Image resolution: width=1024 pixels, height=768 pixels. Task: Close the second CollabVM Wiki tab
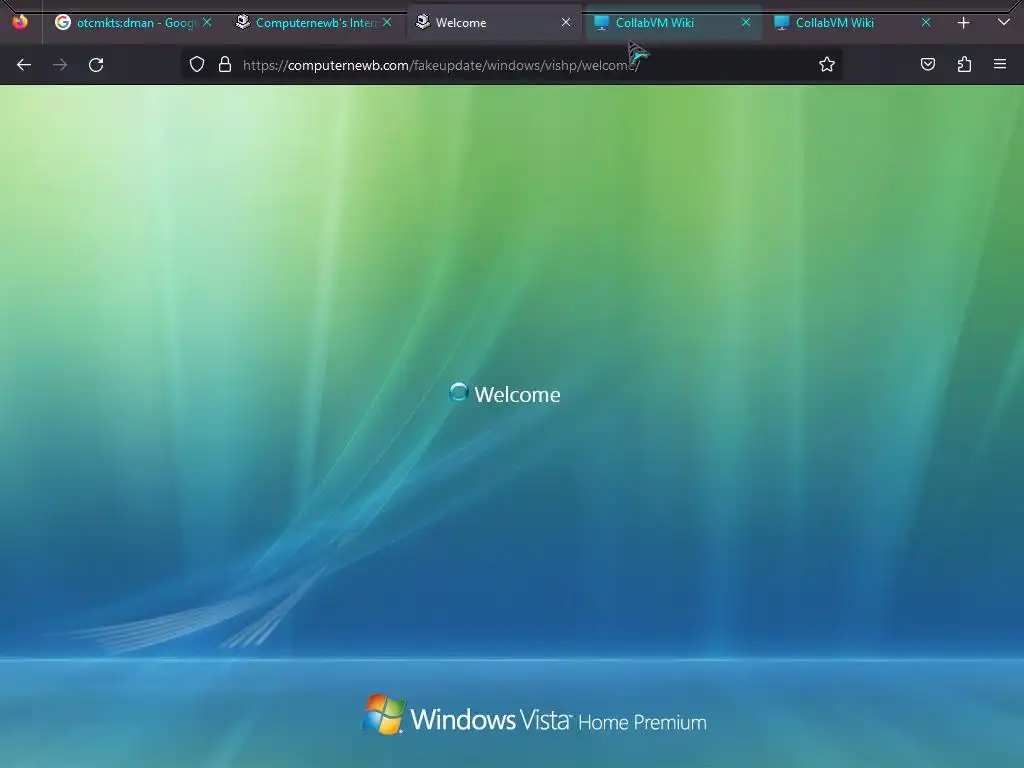925,22
